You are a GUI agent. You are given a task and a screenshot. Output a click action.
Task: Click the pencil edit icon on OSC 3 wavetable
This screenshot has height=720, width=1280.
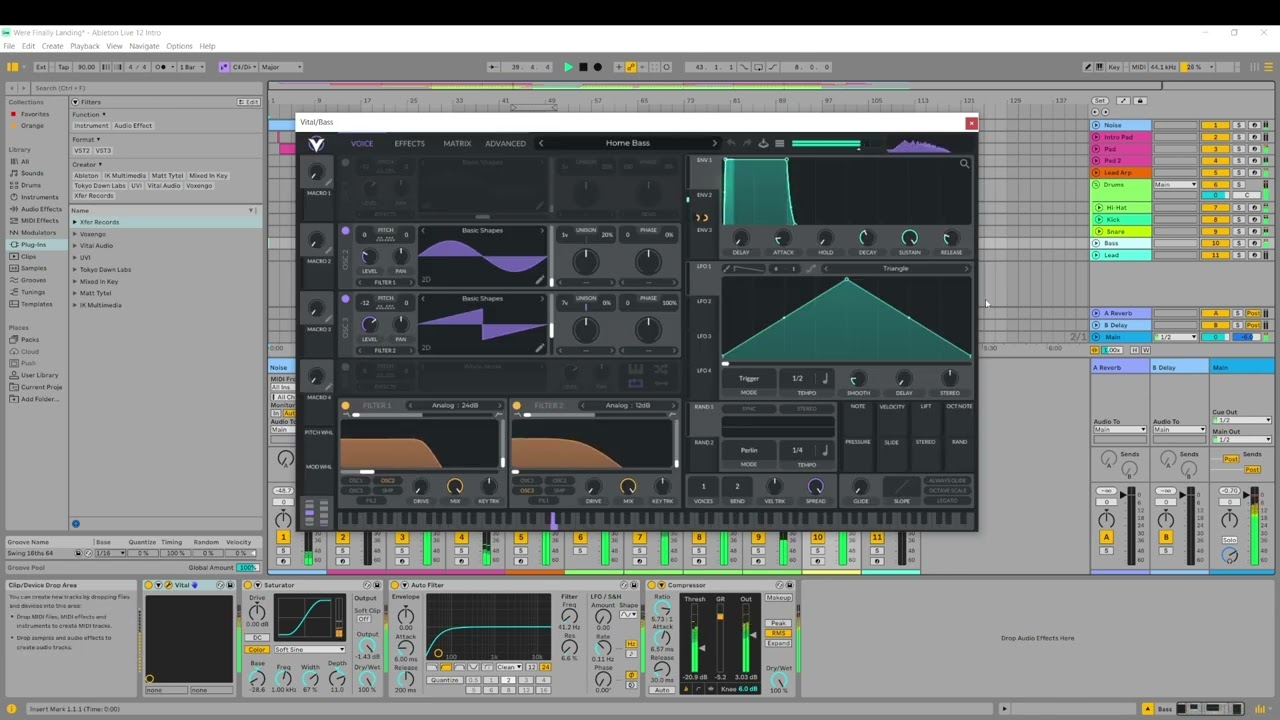click(x=540, y=348)
